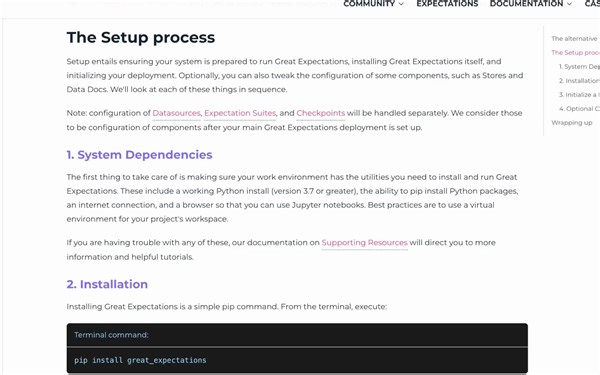This screenshot has height=375, width=600.
Task: Follow the Datasources link
Action: pos(176,113)
